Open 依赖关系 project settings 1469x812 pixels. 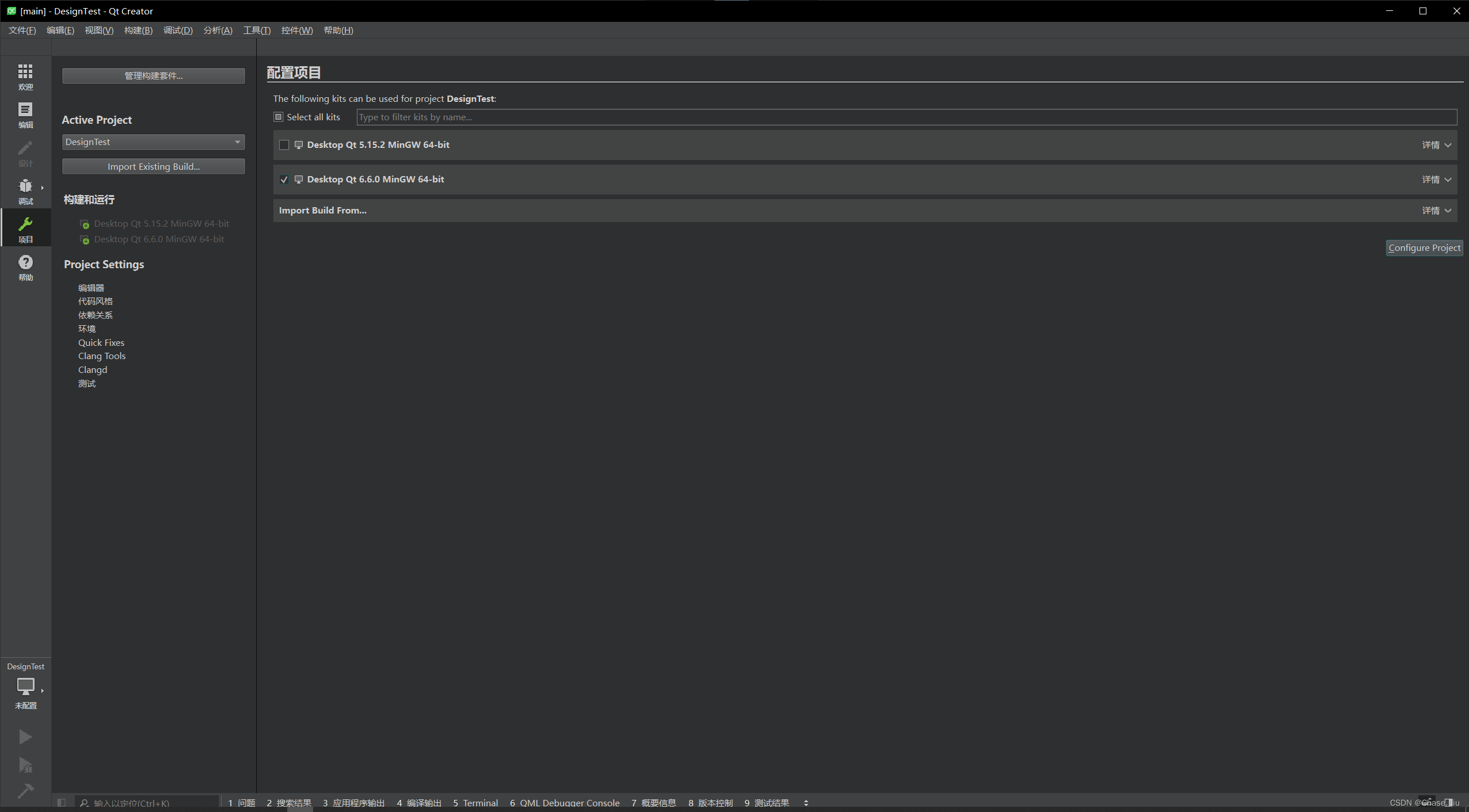(x=96, y=315)
